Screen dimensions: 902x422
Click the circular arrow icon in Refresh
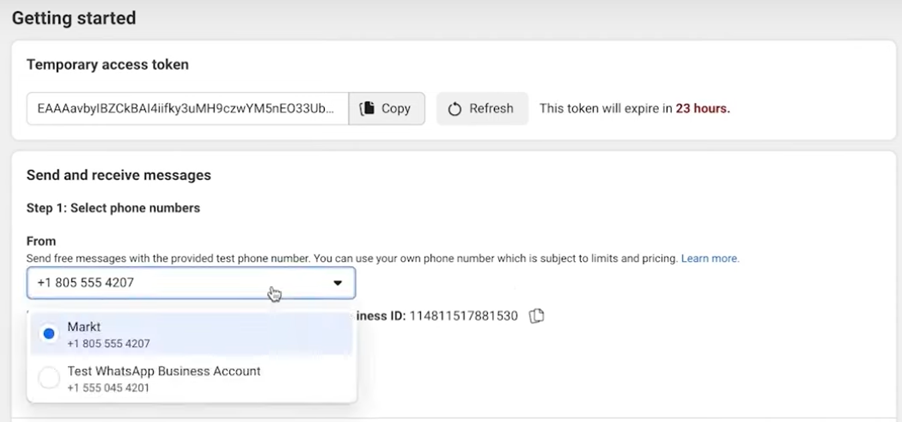point(454,109)
